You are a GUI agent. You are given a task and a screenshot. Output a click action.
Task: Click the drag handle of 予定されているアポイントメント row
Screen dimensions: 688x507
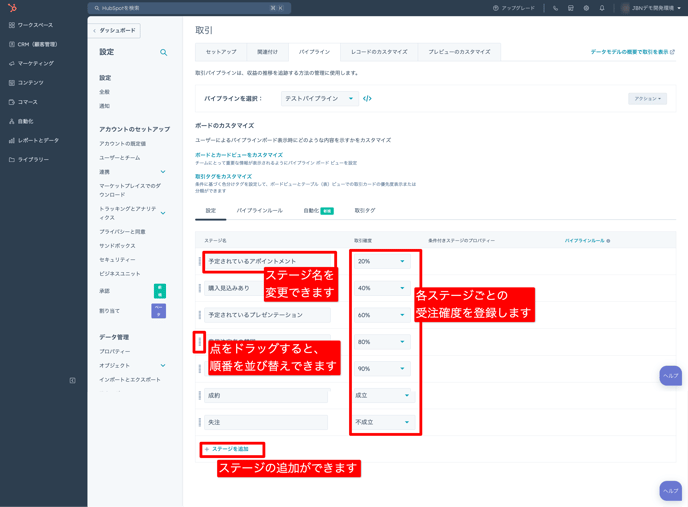click(200, 261)
